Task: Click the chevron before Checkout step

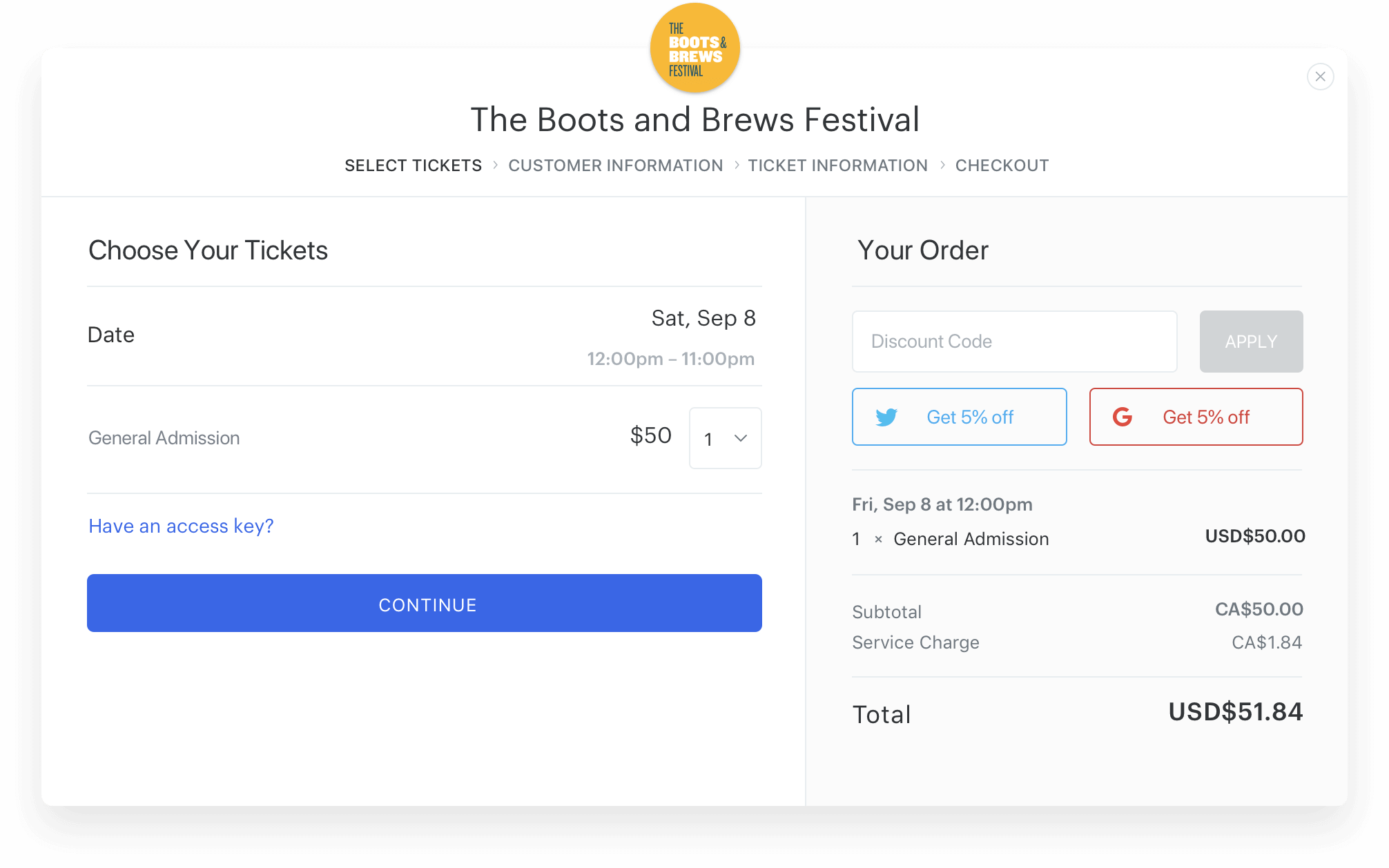Action: tap(942, 166)
